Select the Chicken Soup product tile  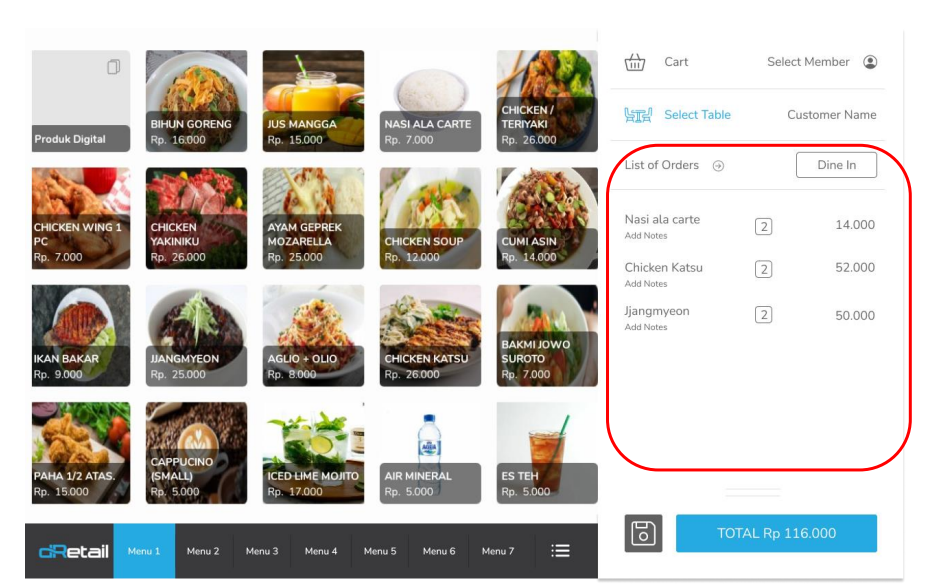click(430, 218)
